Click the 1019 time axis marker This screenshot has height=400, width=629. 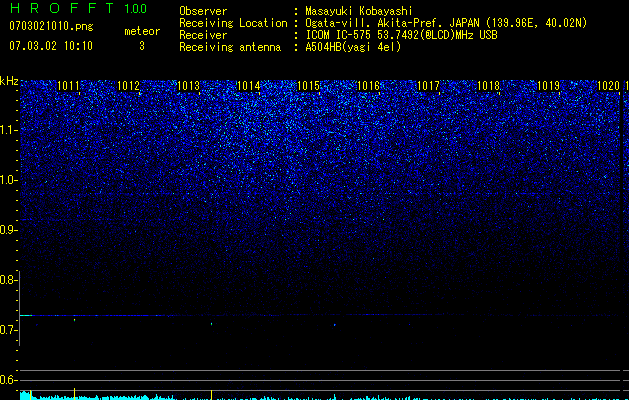548,86
